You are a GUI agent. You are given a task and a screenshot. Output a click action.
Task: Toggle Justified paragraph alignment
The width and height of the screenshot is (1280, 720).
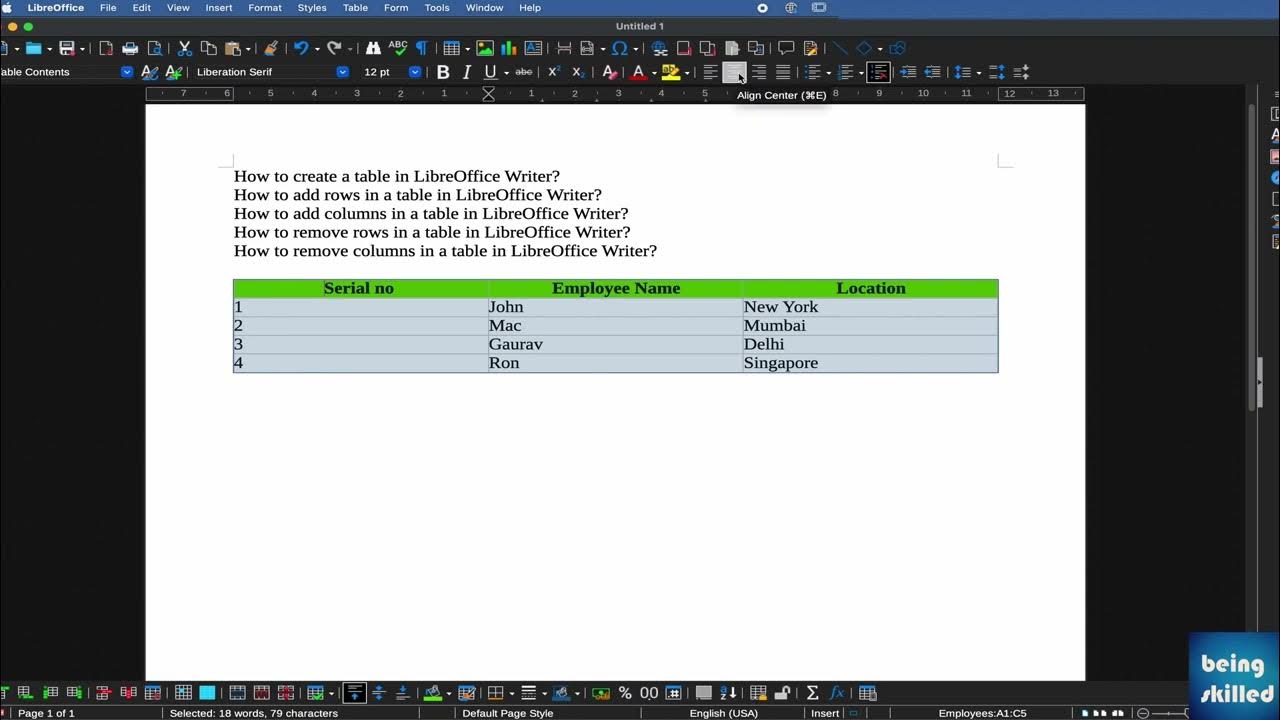(783, 72)
